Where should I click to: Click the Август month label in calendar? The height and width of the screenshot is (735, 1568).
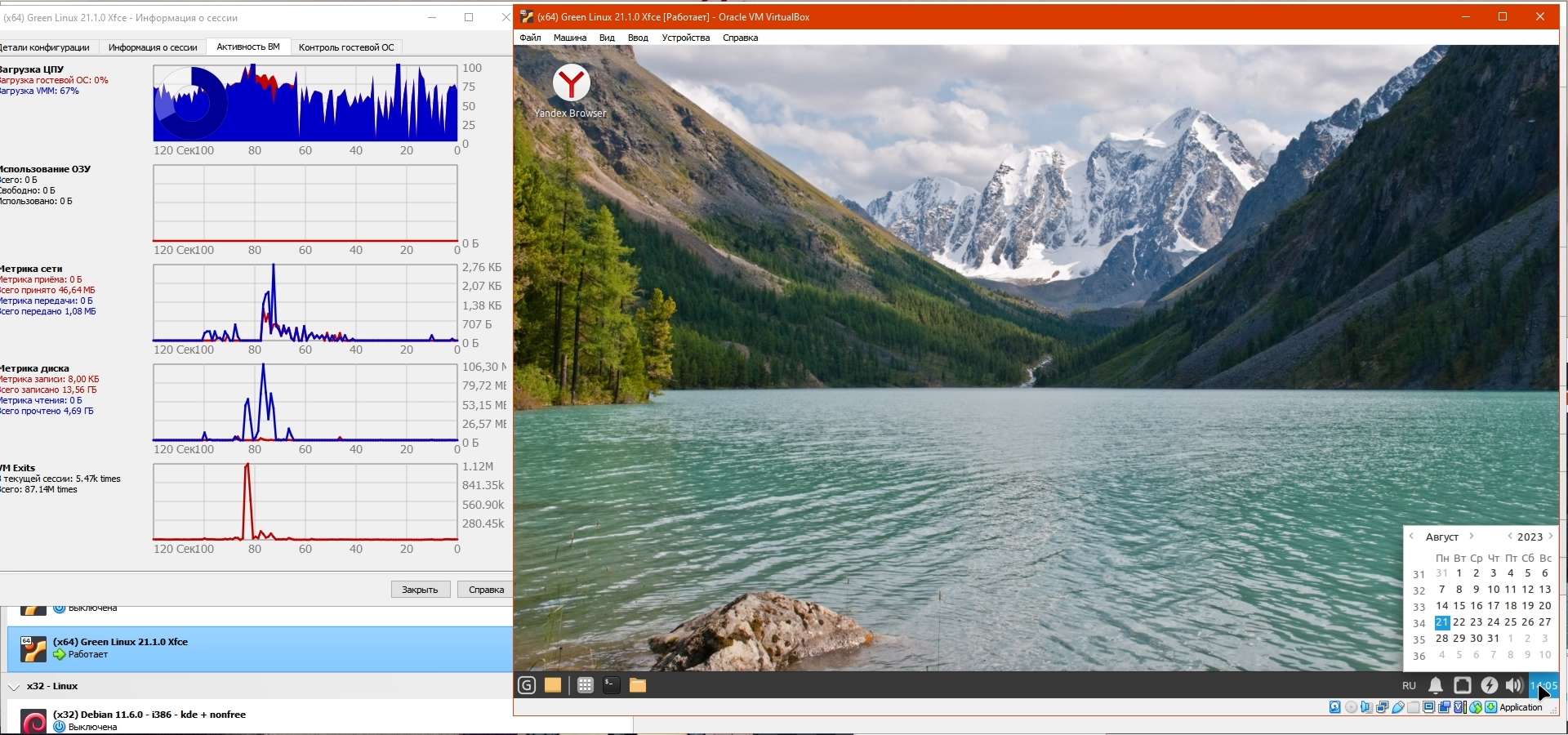tap(1442, 537)
